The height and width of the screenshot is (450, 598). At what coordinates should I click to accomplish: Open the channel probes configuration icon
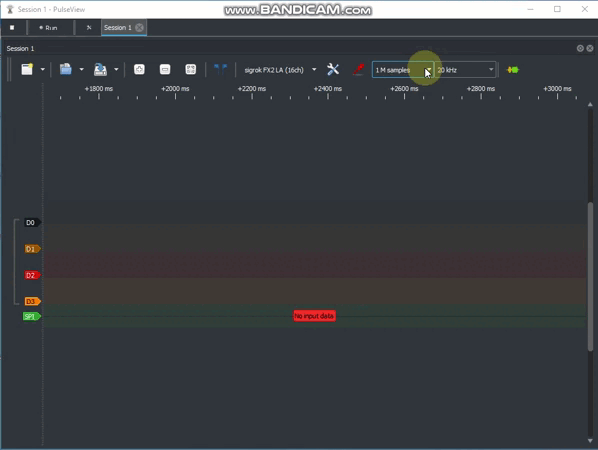[x=358, y=69]
